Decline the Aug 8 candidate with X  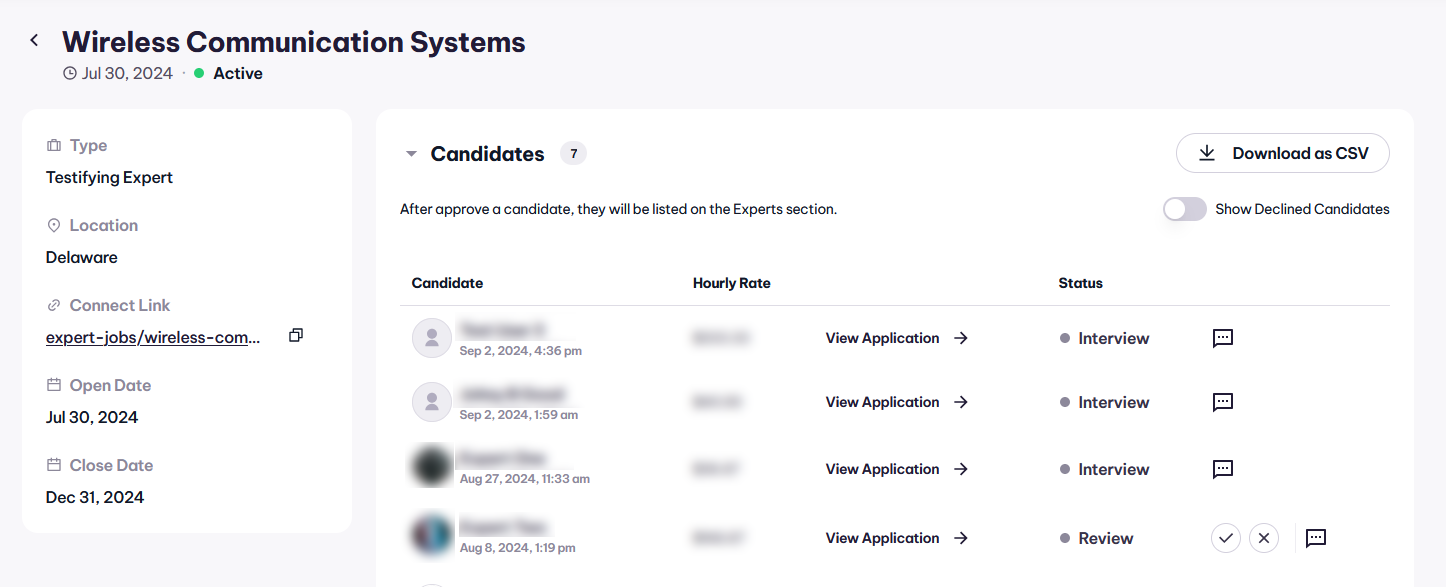1264,538
